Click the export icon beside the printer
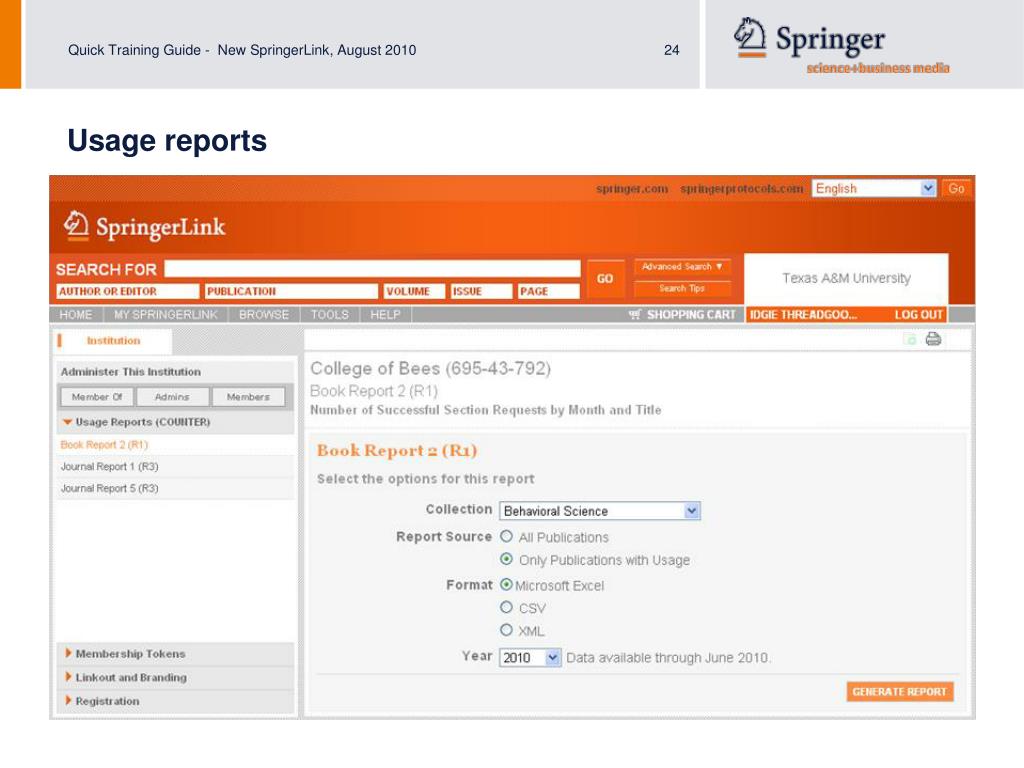 coord(910,339)
